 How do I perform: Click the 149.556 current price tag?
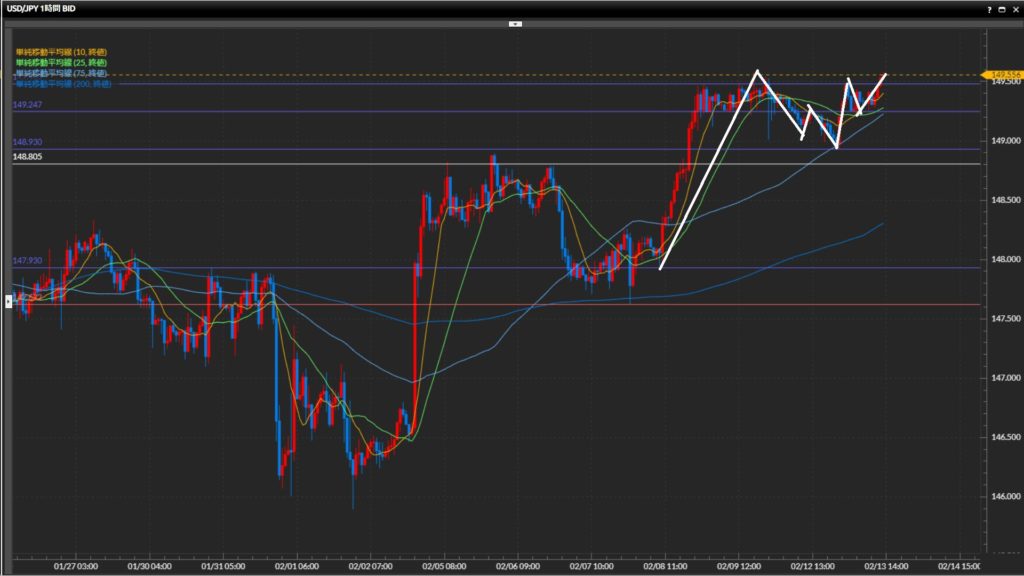click(x=1002, y=75)
